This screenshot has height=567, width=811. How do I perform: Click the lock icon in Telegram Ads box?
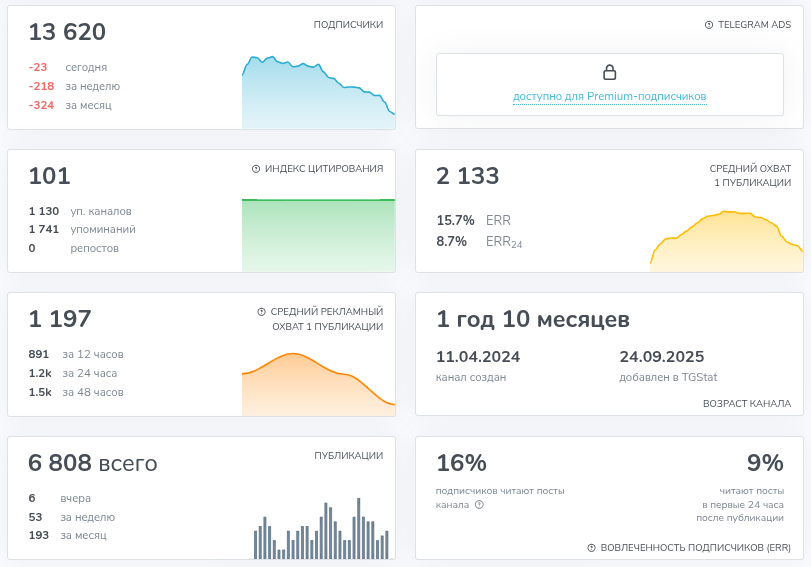point(610,72)
